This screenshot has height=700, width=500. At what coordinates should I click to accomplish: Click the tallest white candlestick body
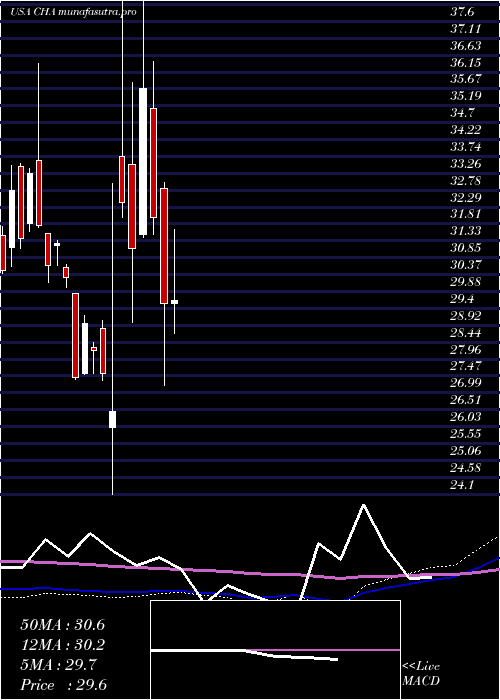coord(143,161)
